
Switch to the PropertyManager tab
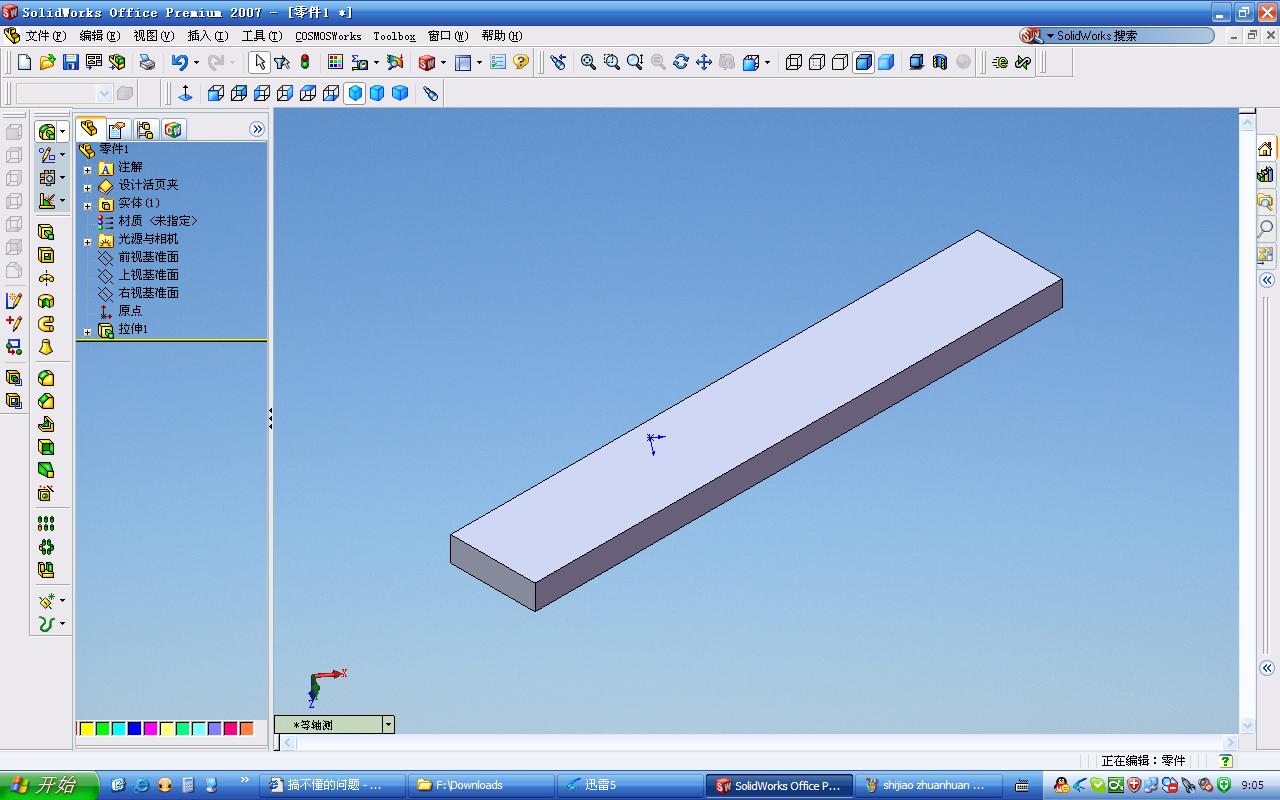(117, 129)
